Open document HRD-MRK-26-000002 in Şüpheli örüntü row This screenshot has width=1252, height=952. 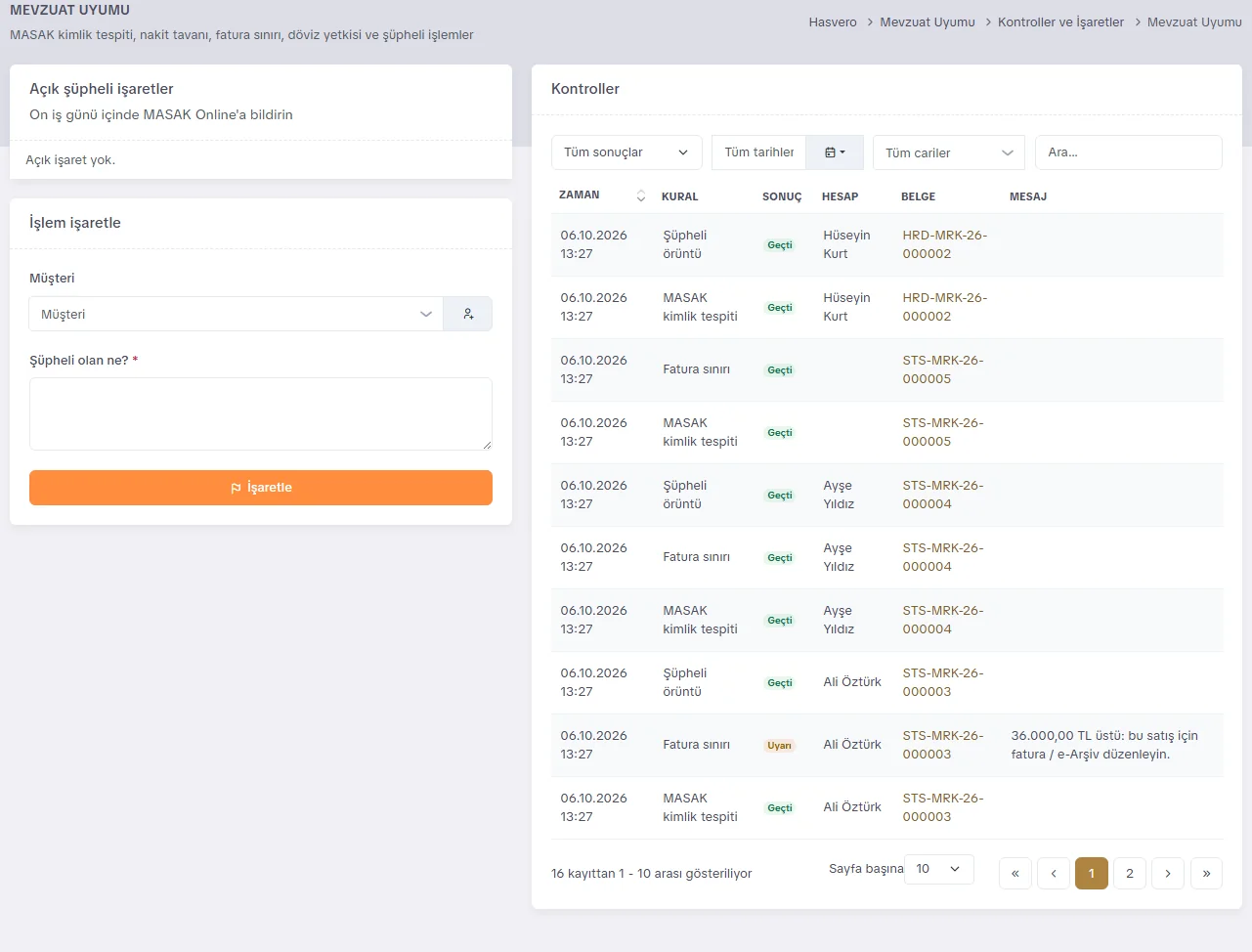945,244
